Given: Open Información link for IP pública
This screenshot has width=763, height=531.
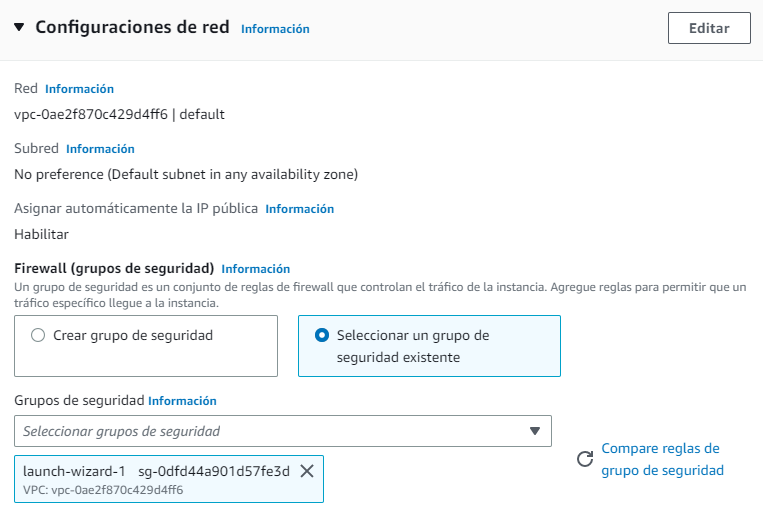Looking at the screenshot, I should point(300,209).
